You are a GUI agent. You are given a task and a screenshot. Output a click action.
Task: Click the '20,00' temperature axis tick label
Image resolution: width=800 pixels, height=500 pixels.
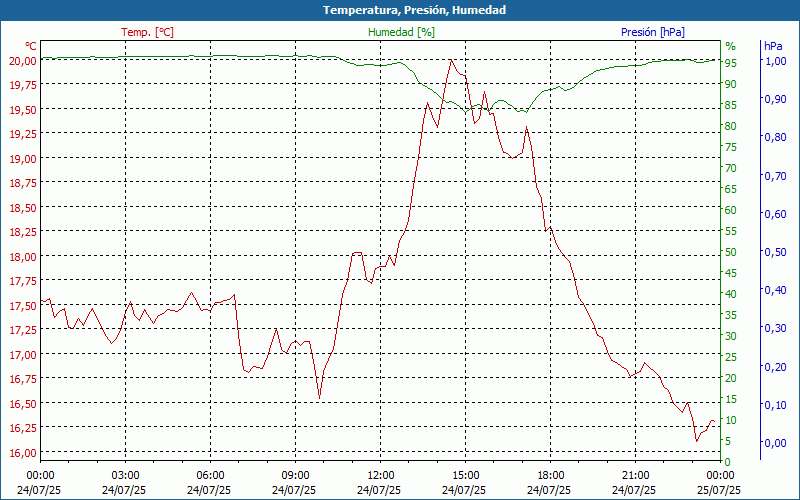coord(23,60)
